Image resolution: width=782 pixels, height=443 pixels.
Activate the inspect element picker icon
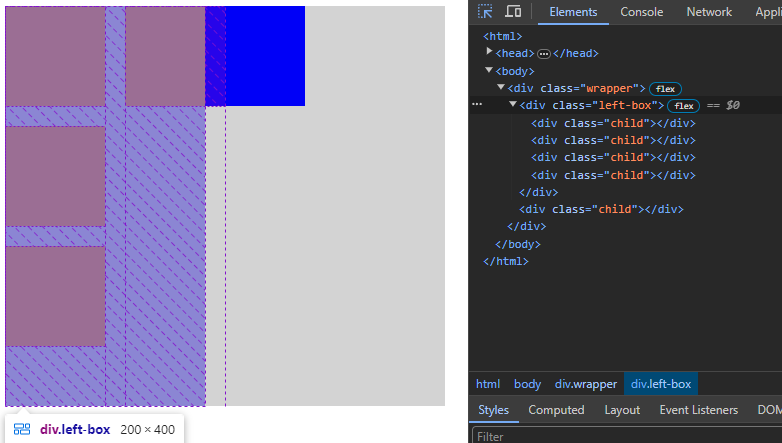tap(485, 11)
